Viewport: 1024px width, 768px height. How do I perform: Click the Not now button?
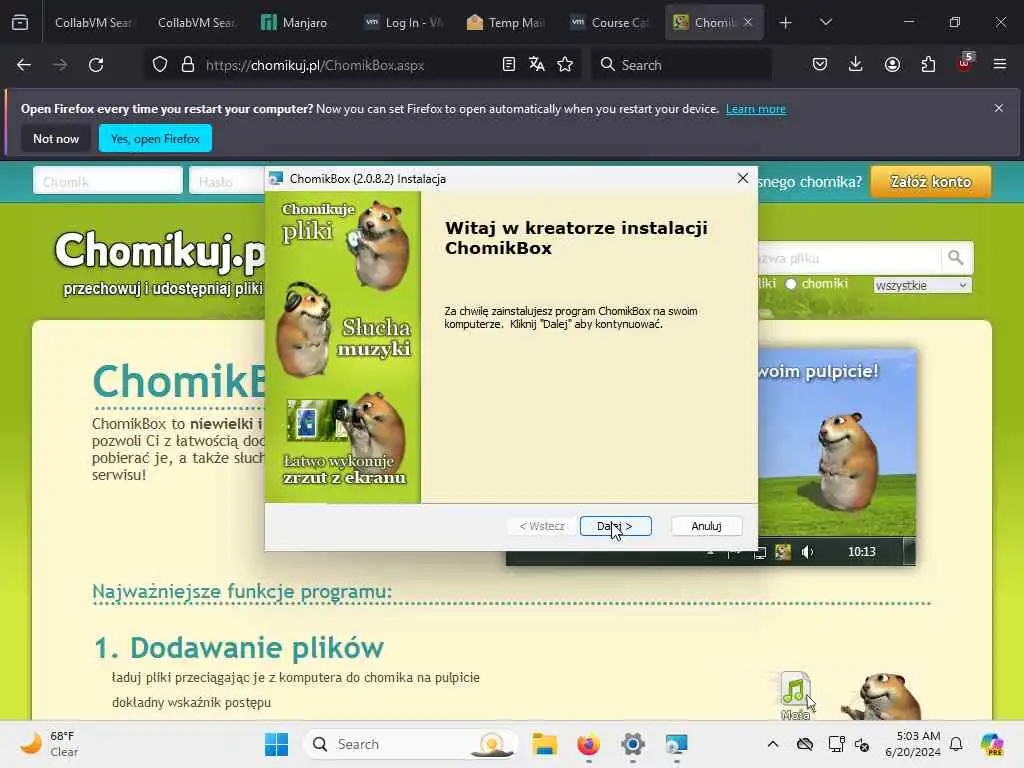coord(56,138)
